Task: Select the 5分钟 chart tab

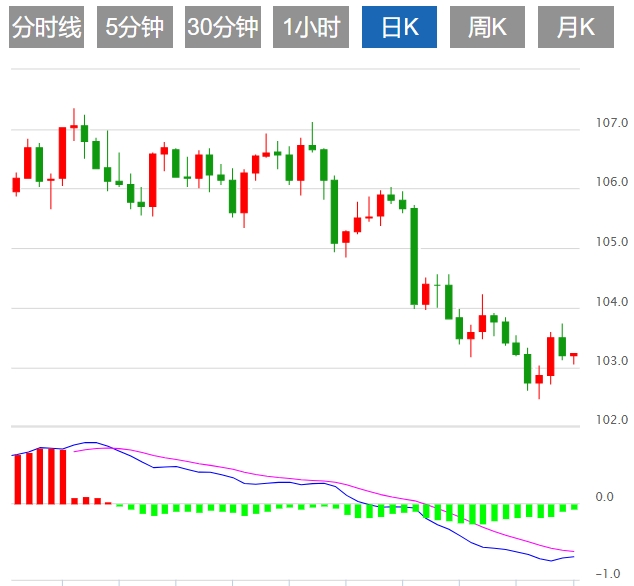Action: pyautogui.click(x=134, y=28)
